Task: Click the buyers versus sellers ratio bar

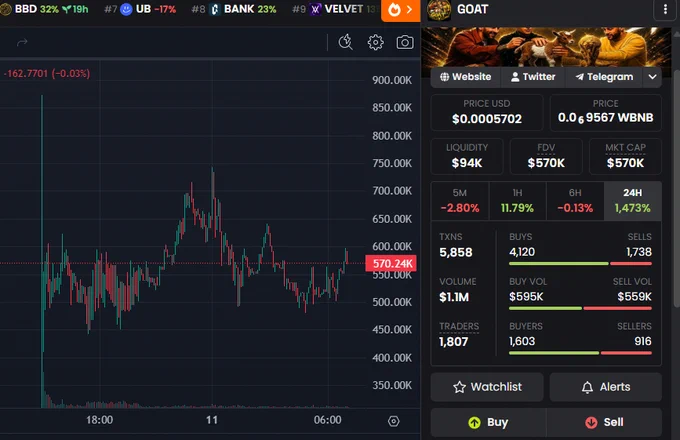Action: [x=580, y=353]
